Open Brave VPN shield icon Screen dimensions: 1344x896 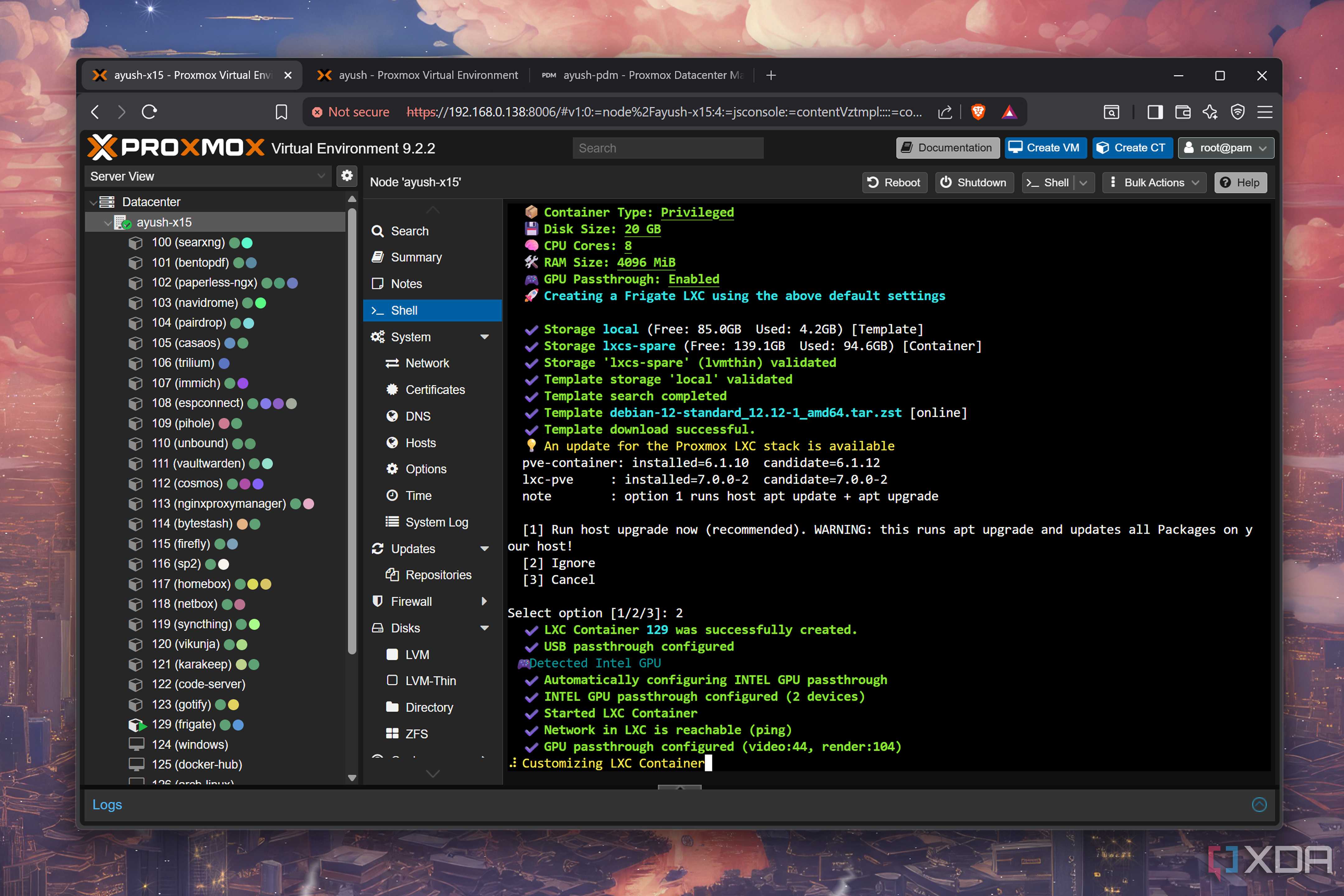coord(1238,112)
